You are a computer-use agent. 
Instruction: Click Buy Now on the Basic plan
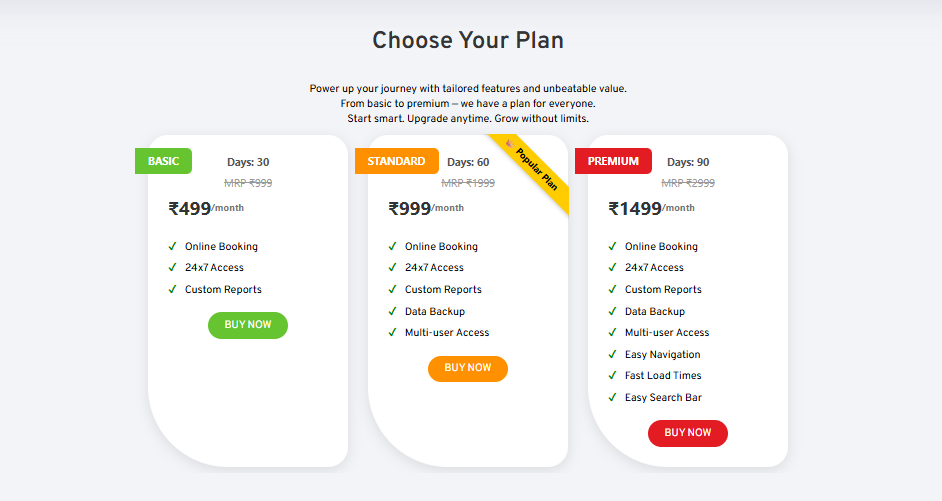pos(248,325)
